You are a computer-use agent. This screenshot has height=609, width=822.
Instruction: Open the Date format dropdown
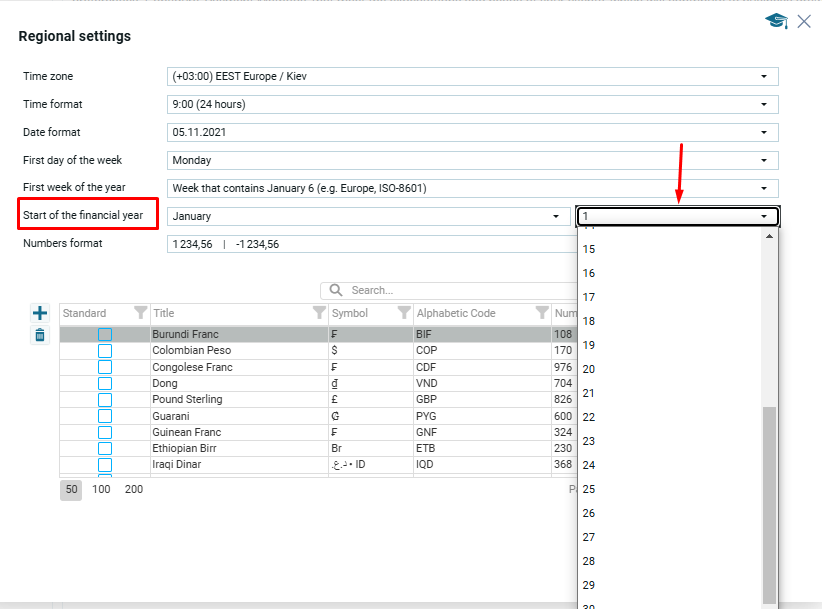(764, 133)
